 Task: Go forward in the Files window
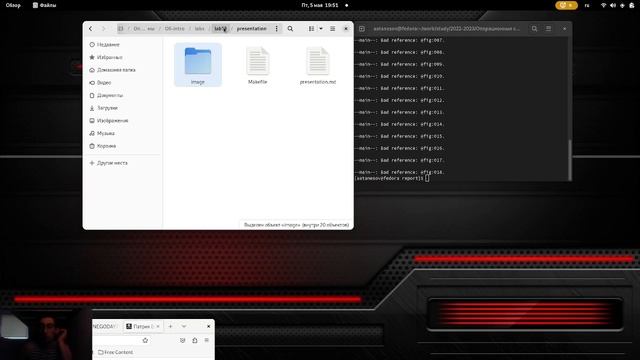(103, 29)
